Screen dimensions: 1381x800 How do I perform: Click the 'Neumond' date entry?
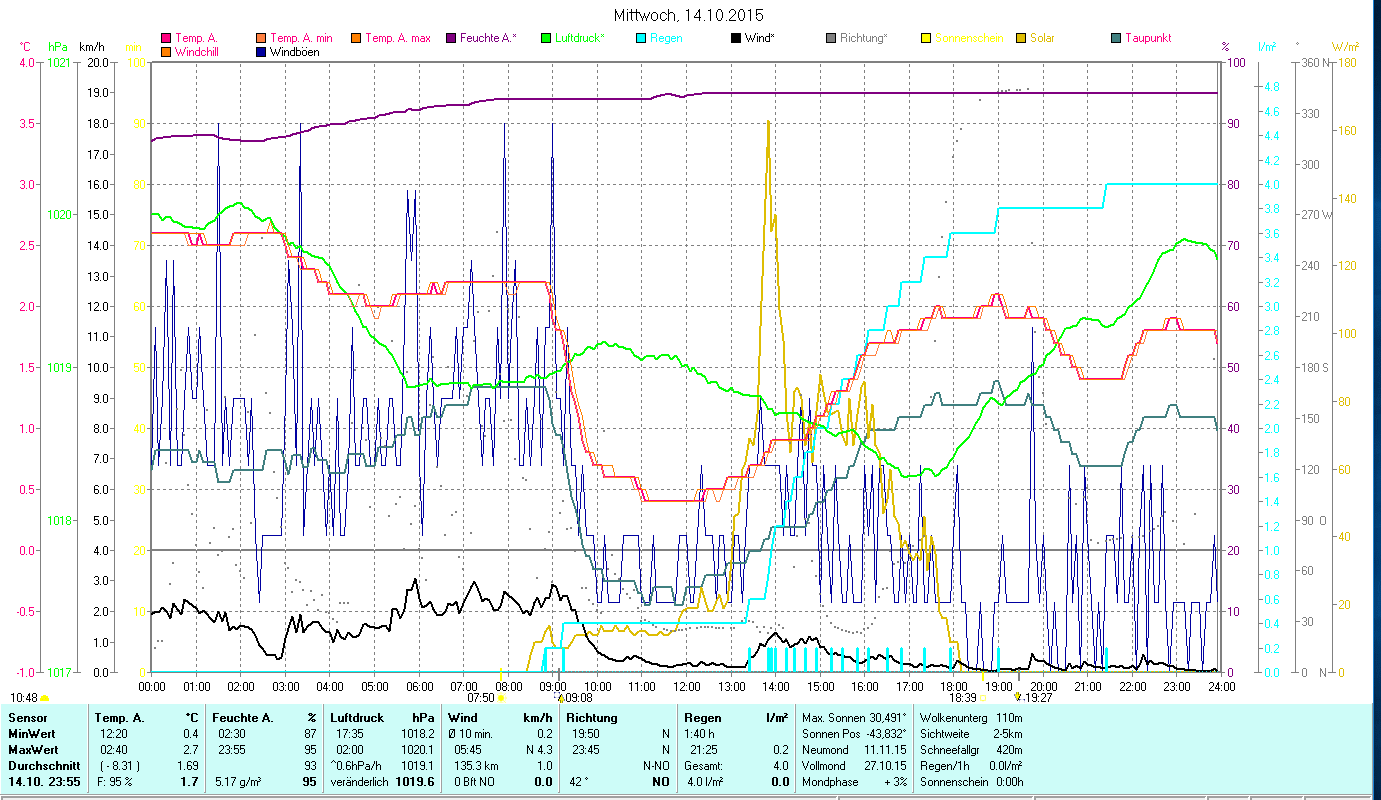(x=854, y=749)
